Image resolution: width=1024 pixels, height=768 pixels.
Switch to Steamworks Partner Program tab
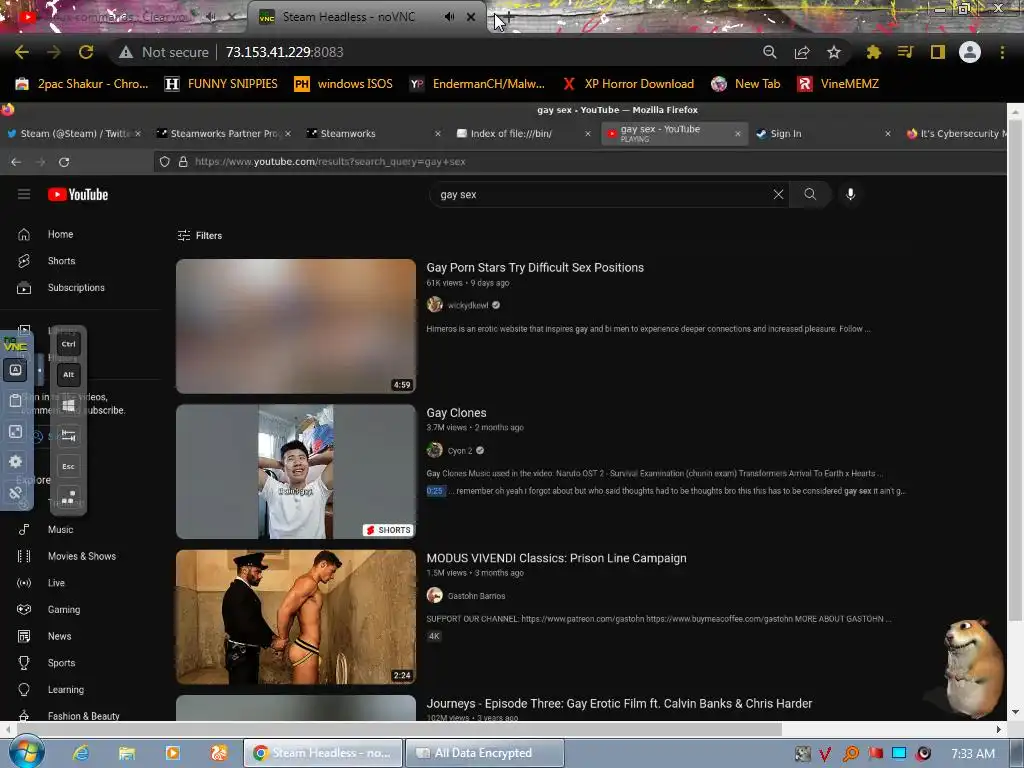pos(223,133)
